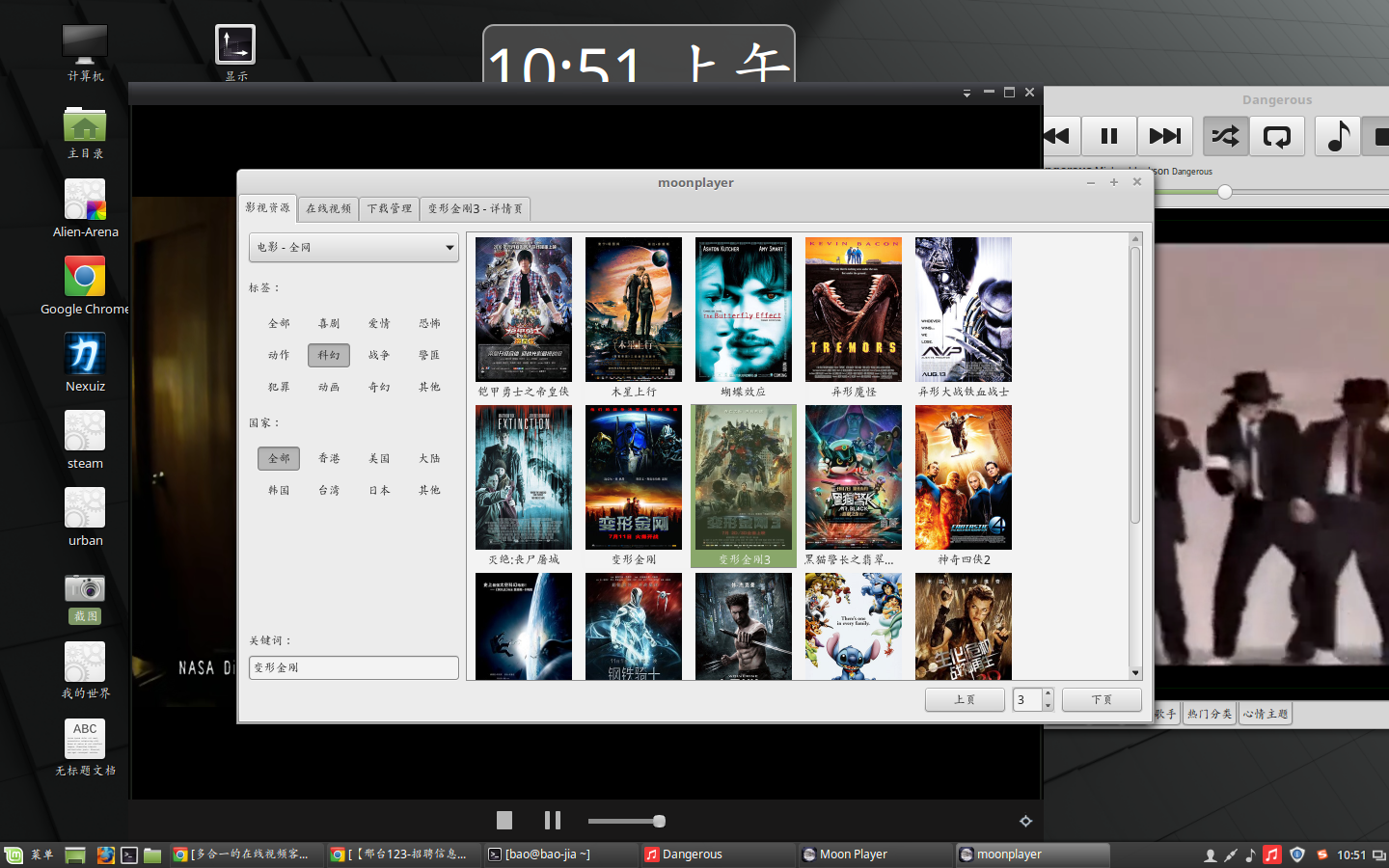Go to next page with 下页 button
Viewport: 1389px width, 868px height.
click(1102, 700)
